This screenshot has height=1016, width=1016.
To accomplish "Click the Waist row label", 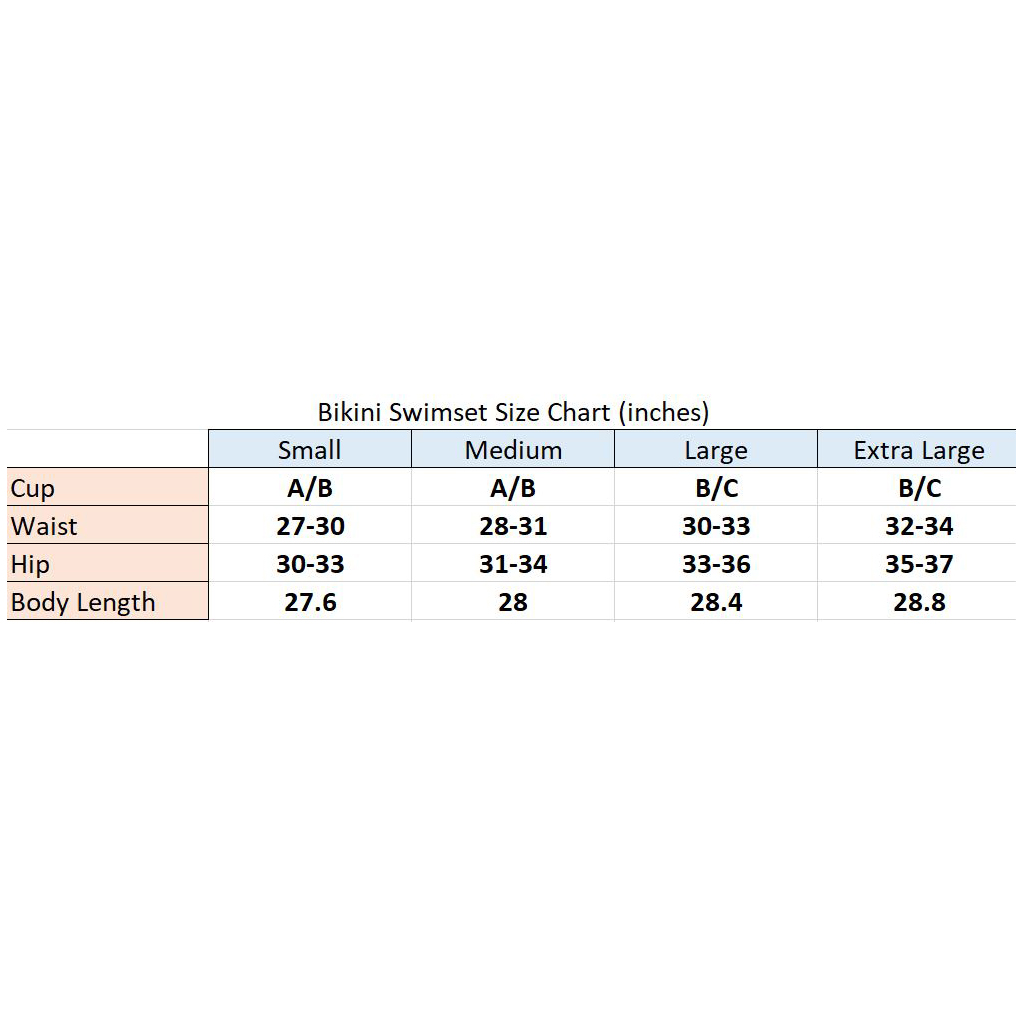I will (108, 525).
